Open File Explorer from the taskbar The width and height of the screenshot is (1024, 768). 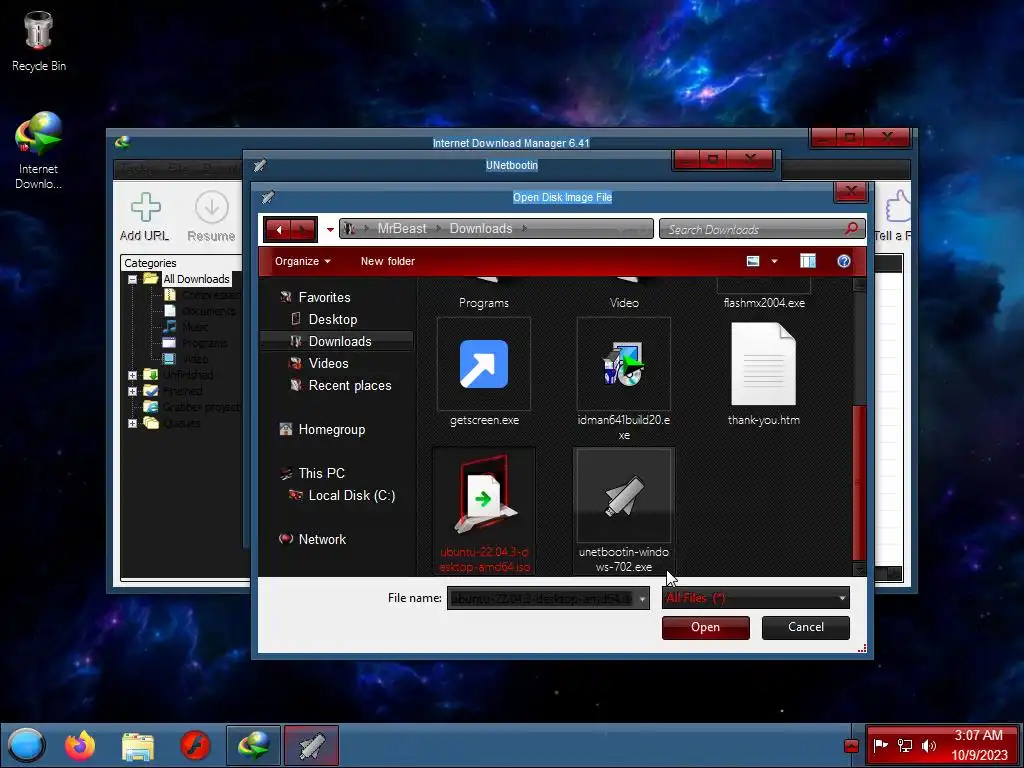(x=138, y=746)
